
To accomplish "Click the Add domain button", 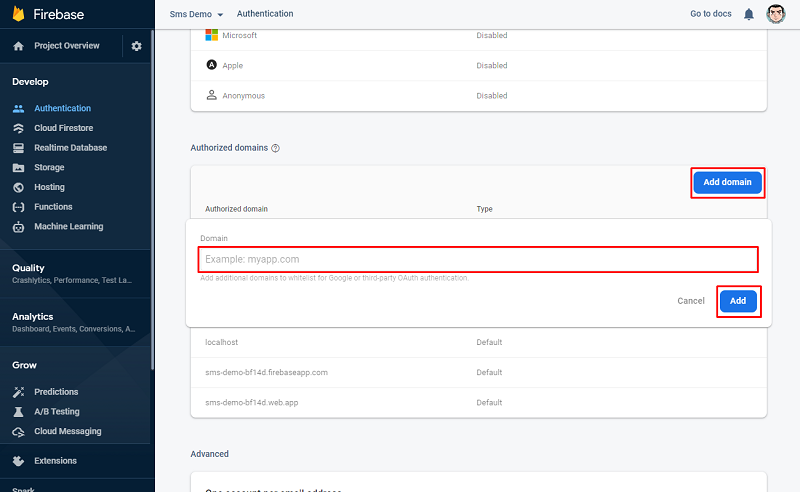I will 727,182.
